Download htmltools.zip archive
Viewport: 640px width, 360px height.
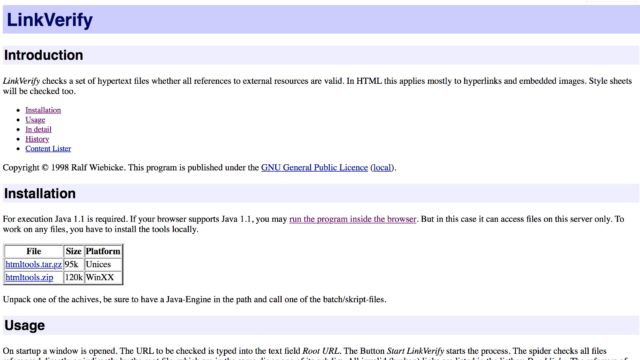point(29,278)
